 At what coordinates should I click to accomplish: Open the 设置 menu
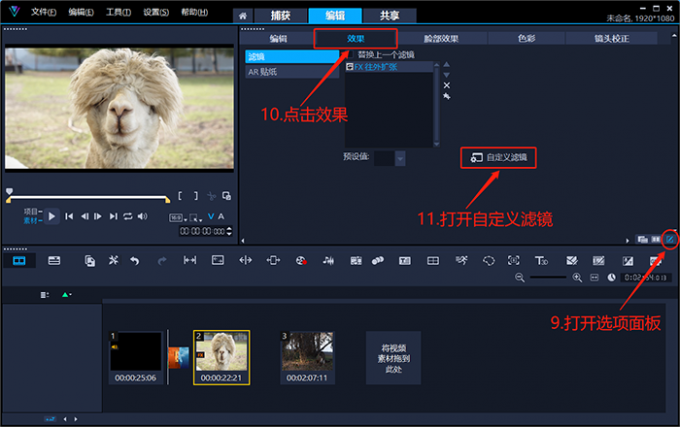(156, 12)
